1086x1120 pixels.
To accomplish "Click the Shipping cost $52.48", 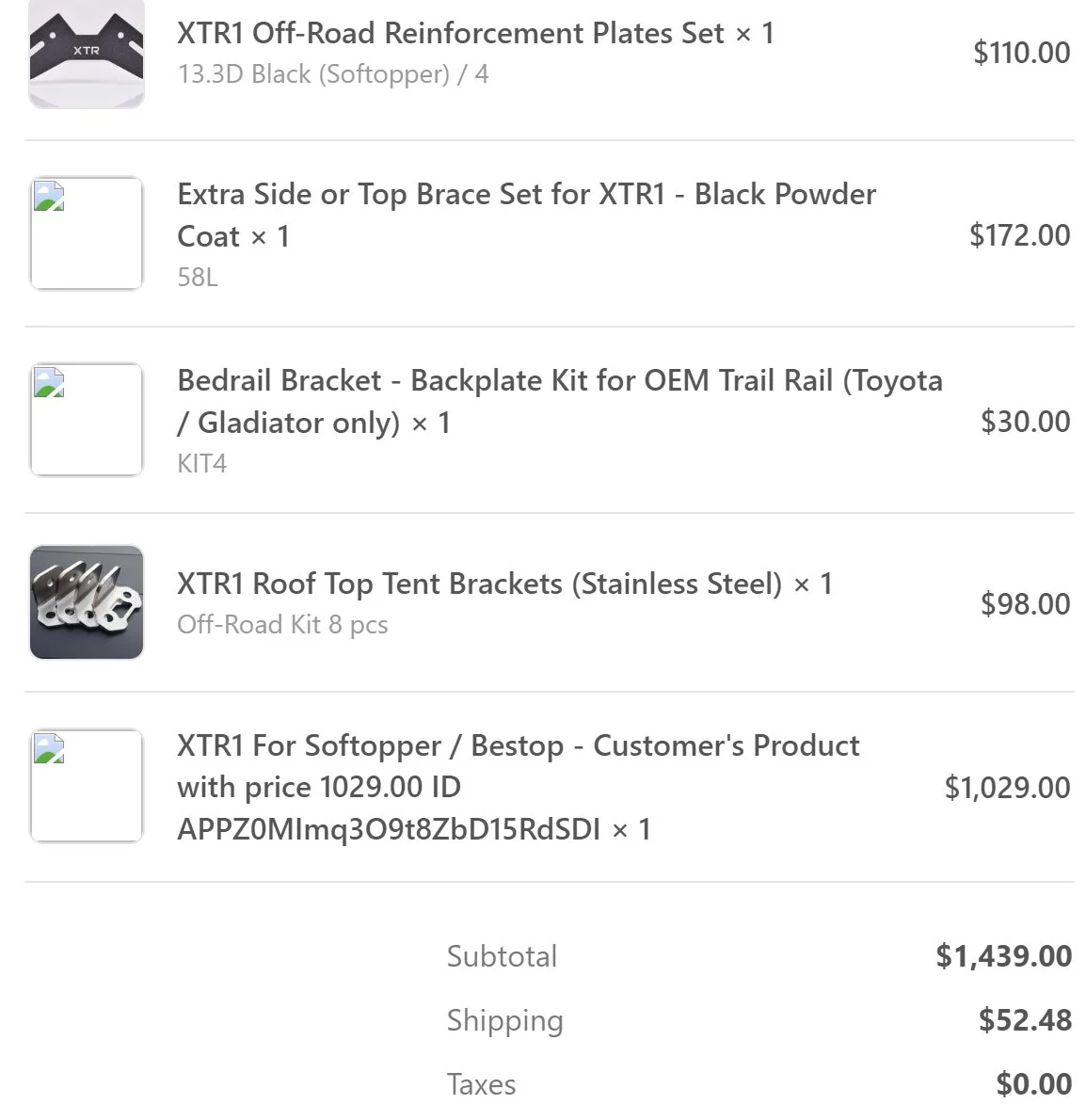I will pos(1026,1020).
